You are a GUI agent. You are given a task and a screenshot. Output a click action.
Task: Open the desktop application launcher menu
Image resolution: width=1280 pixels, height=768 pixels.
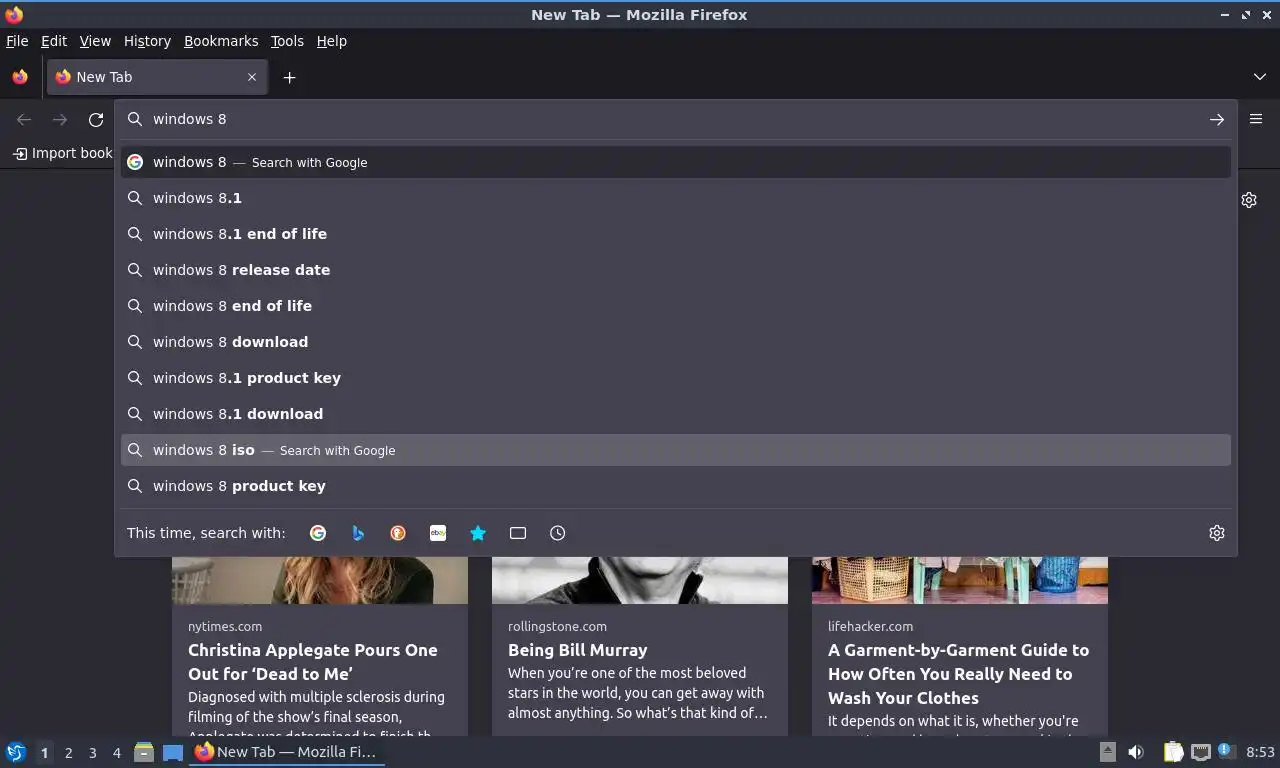[16, 752]
